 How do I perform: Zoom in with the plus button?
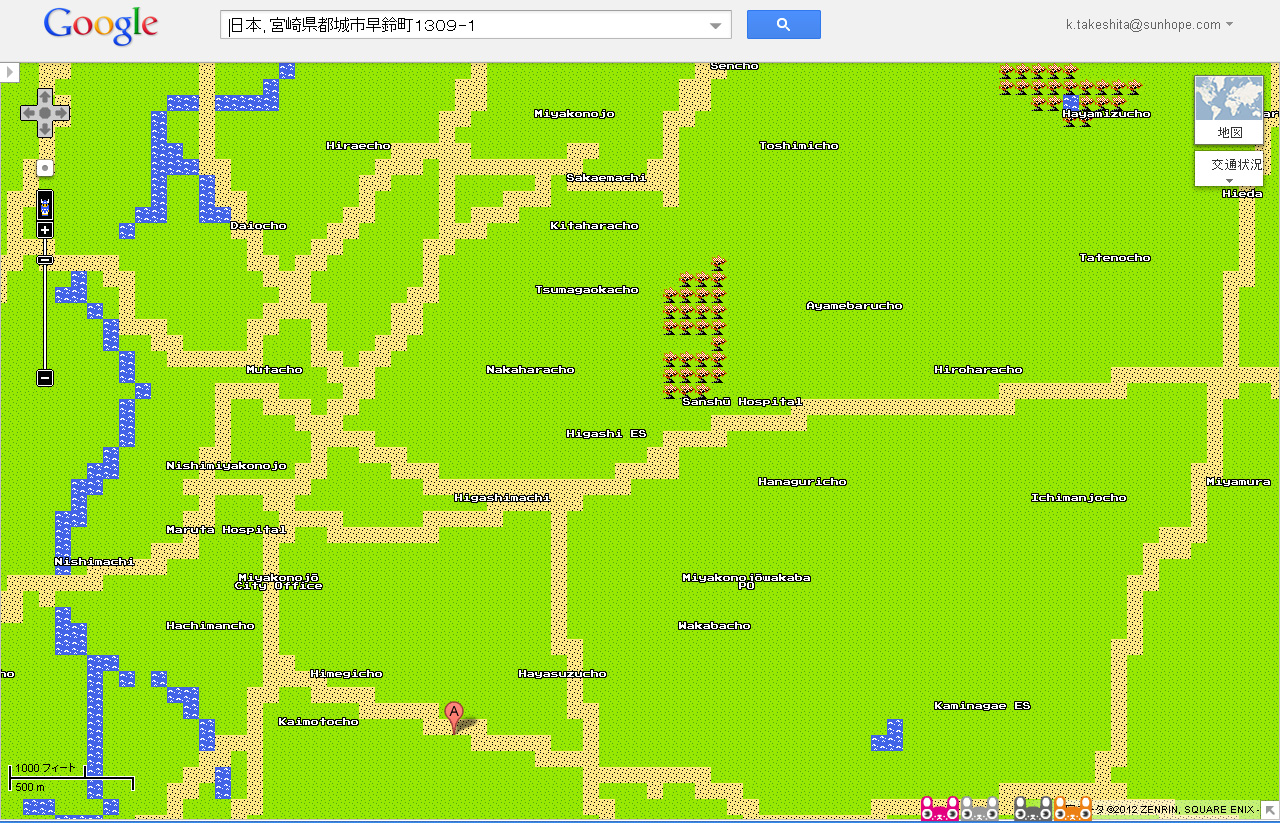point(45,230)
